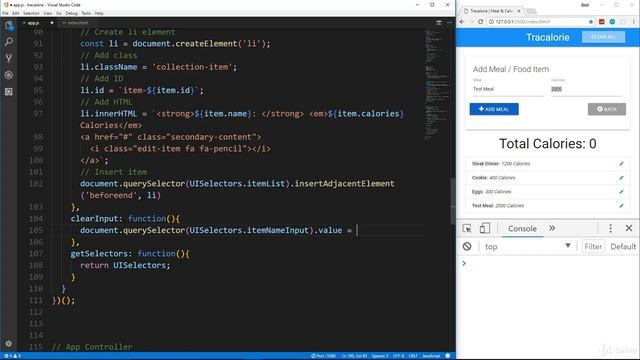Click the console Filter input
Screen dimensions: 640x360
pos(593,247)
